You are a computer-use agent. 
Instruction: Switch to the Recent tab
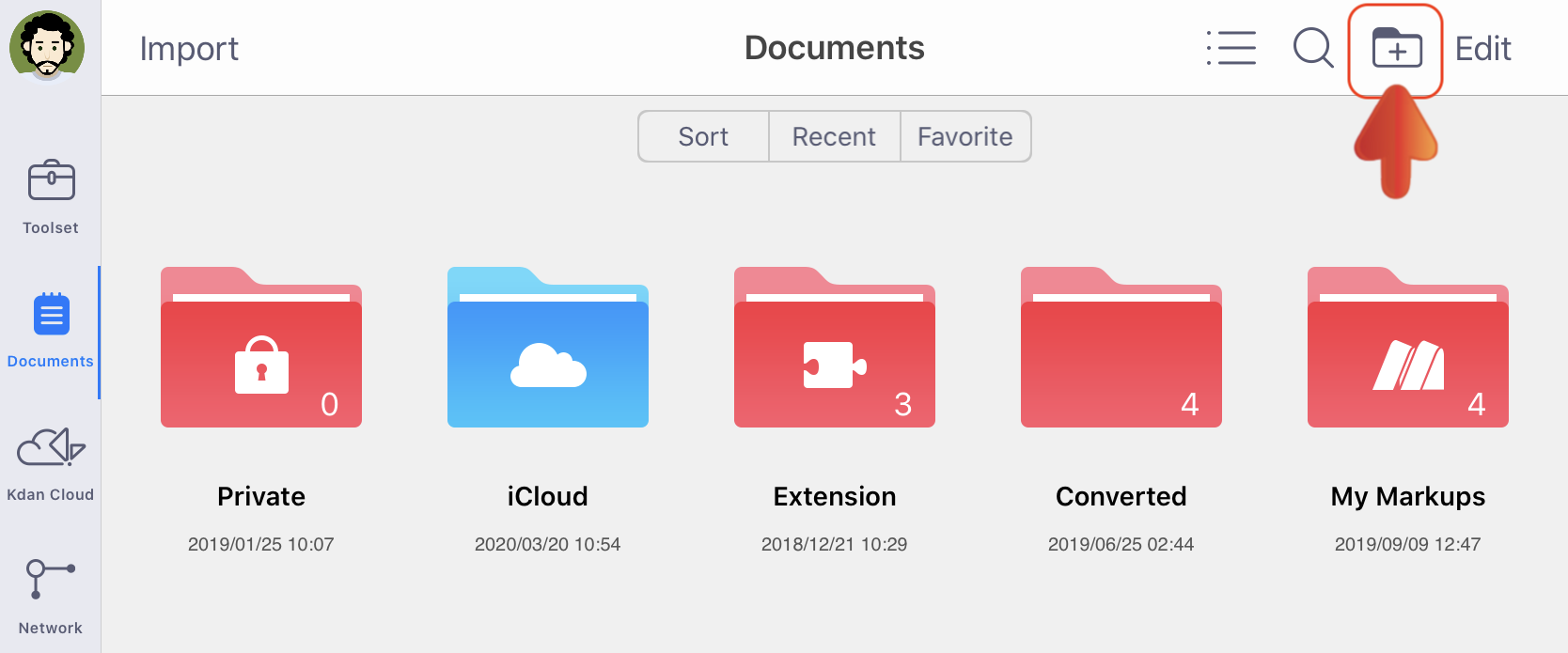coord(834,137)
